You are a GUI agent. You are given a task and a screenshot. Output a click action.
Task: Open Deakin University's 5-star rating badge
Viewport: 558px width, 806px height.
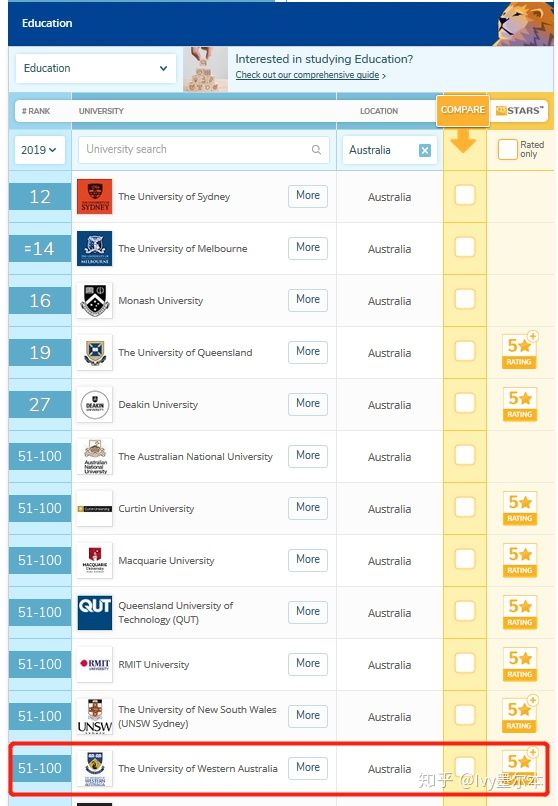[x=519, y=405]
